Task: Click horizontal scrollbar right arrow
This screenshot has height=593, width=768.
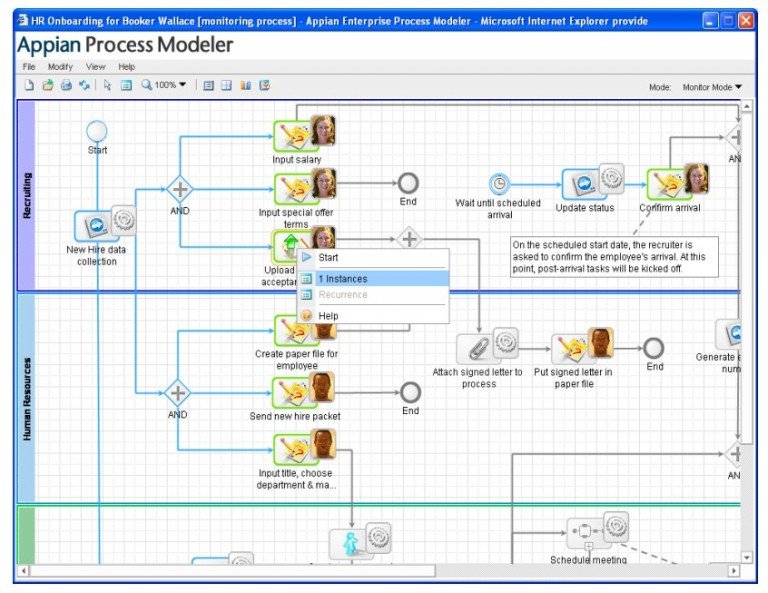Action: pos(733,570)
